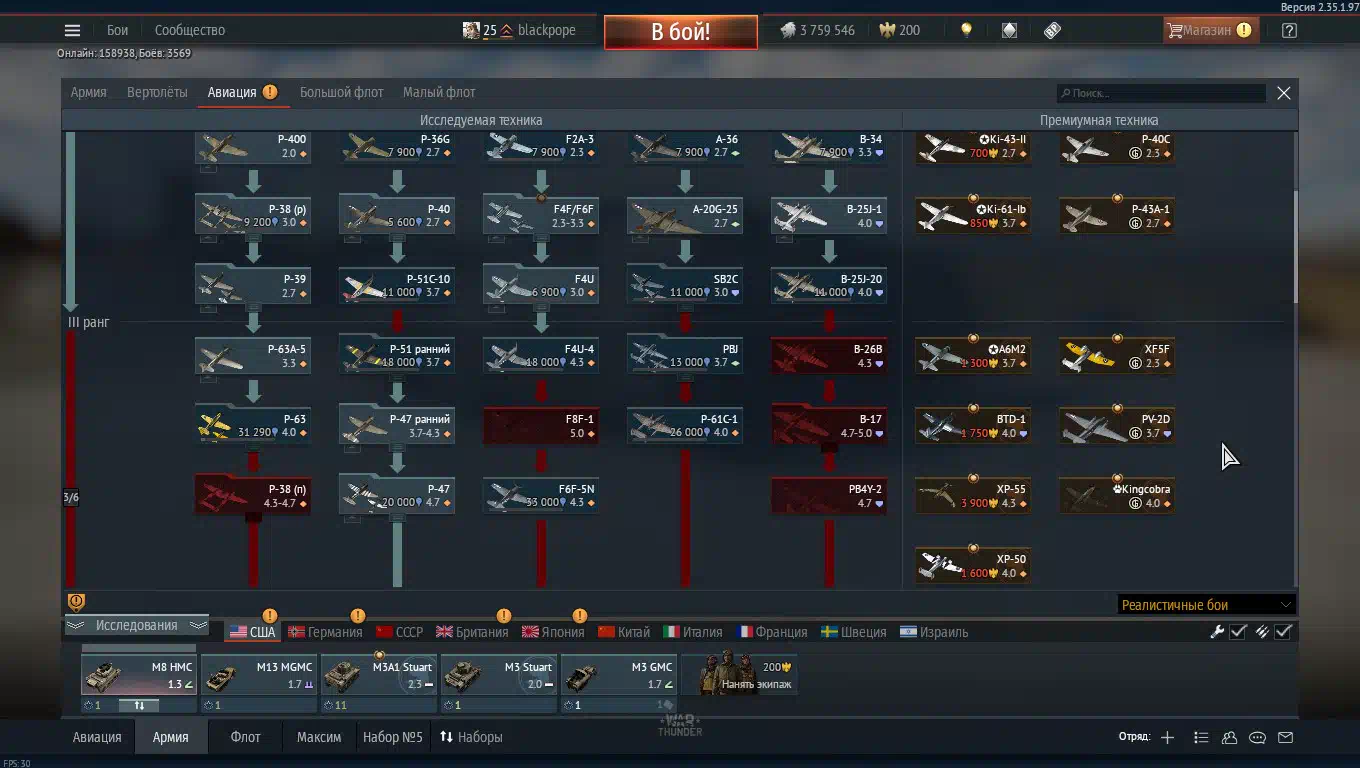Collapse the Исследования panel with left chevron
This screenshot has width=1360, height=768.
(x=74, y=625)
